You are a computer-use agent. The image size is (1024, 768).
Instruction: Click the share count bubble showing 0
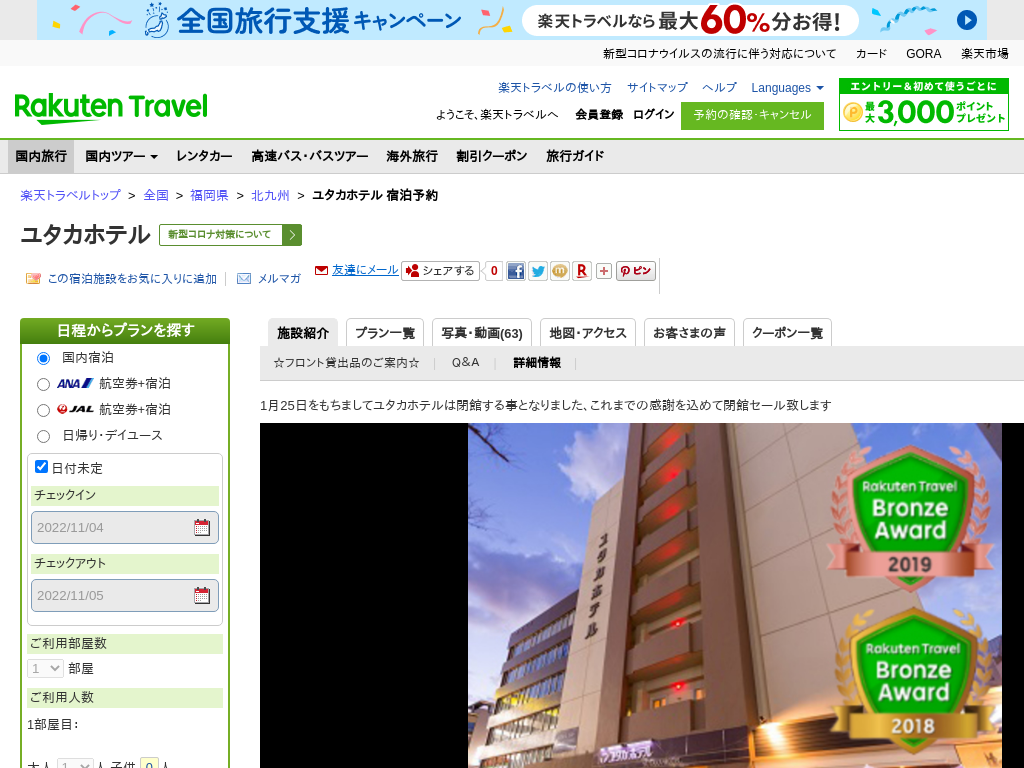click(x=494, y=271)
